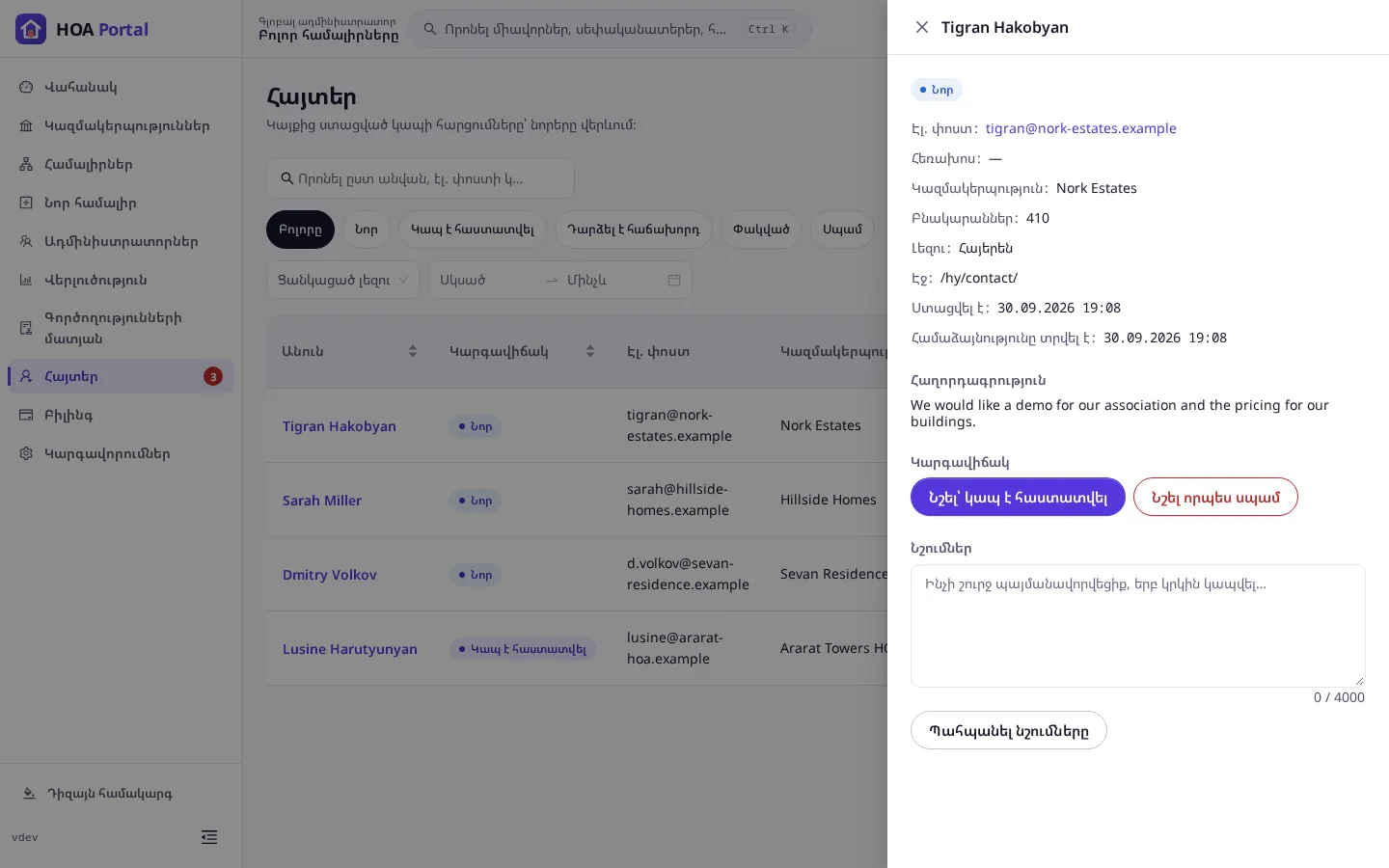Select the Փակված filter tab
Viewport: 1389px width, 868px height.
pos(761,230)
